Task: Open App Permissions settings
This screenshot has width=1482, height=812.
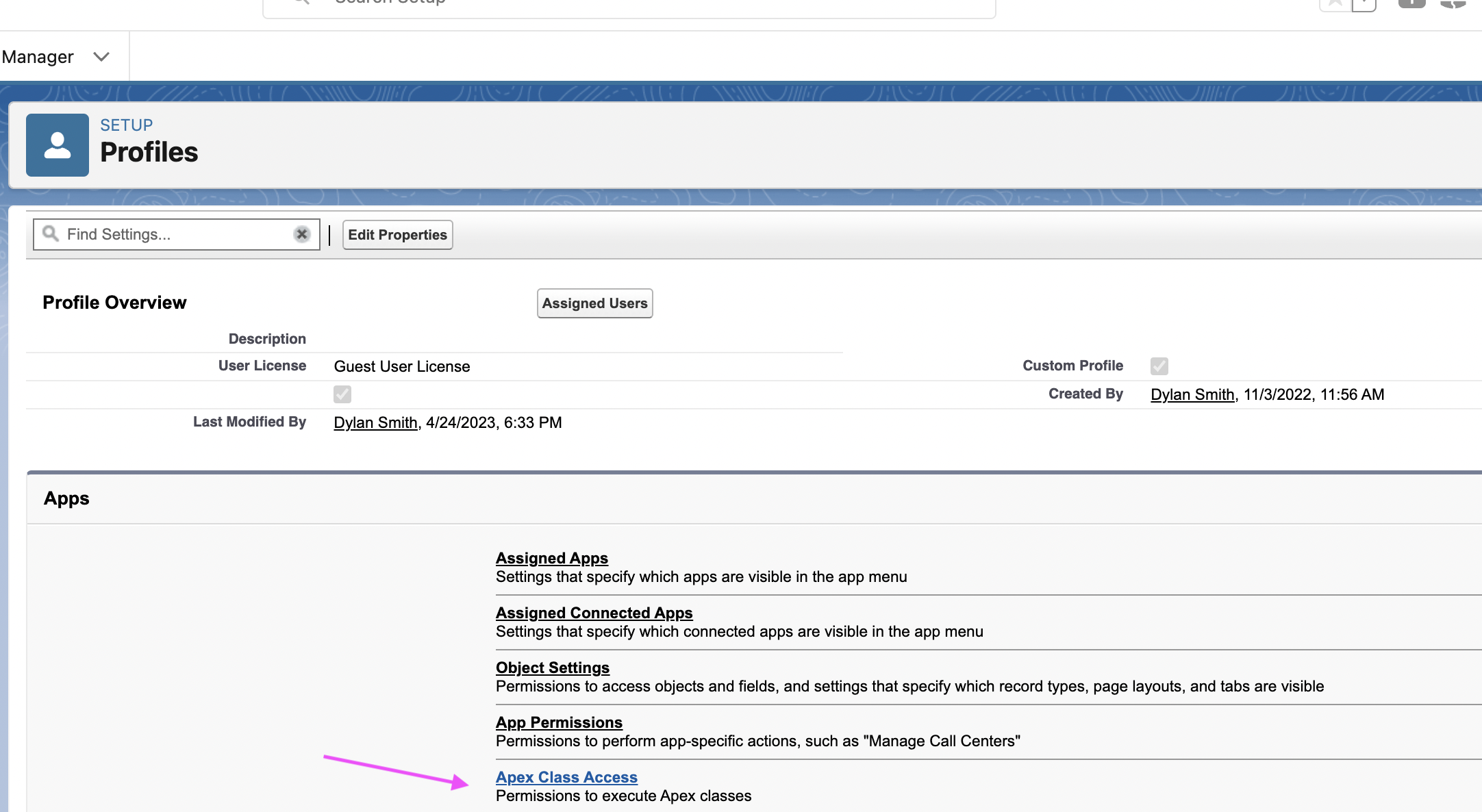Action: pos(559,722)
